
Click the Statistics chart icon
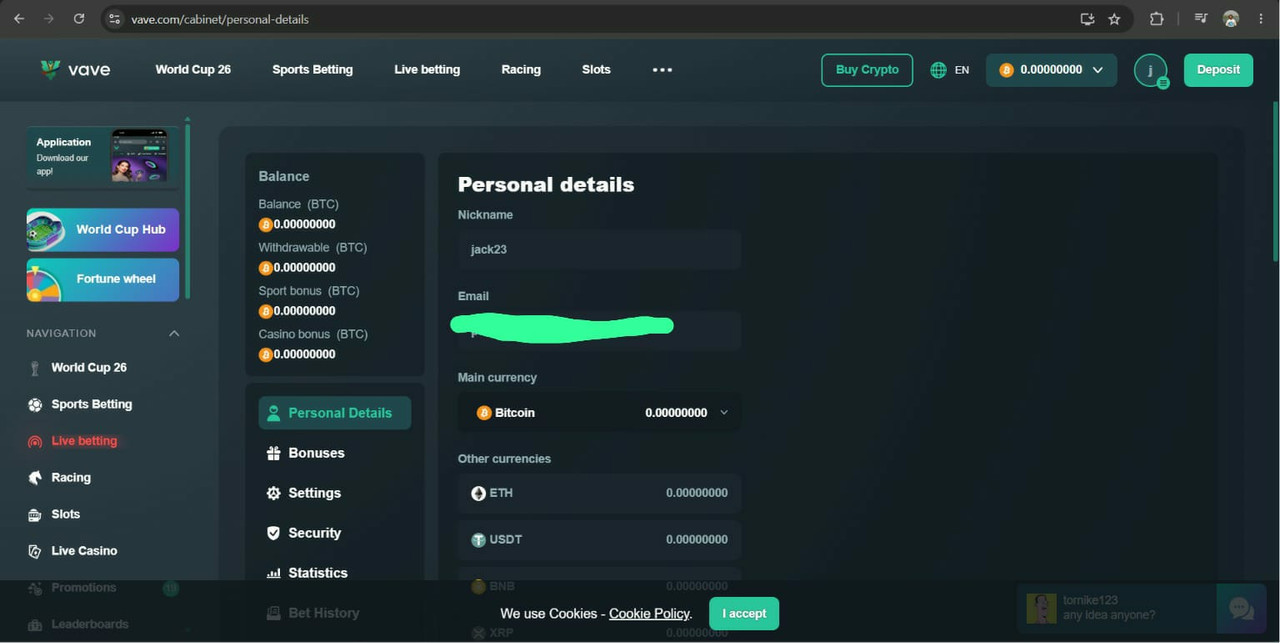pyautogui.click(x=273, y=573)
